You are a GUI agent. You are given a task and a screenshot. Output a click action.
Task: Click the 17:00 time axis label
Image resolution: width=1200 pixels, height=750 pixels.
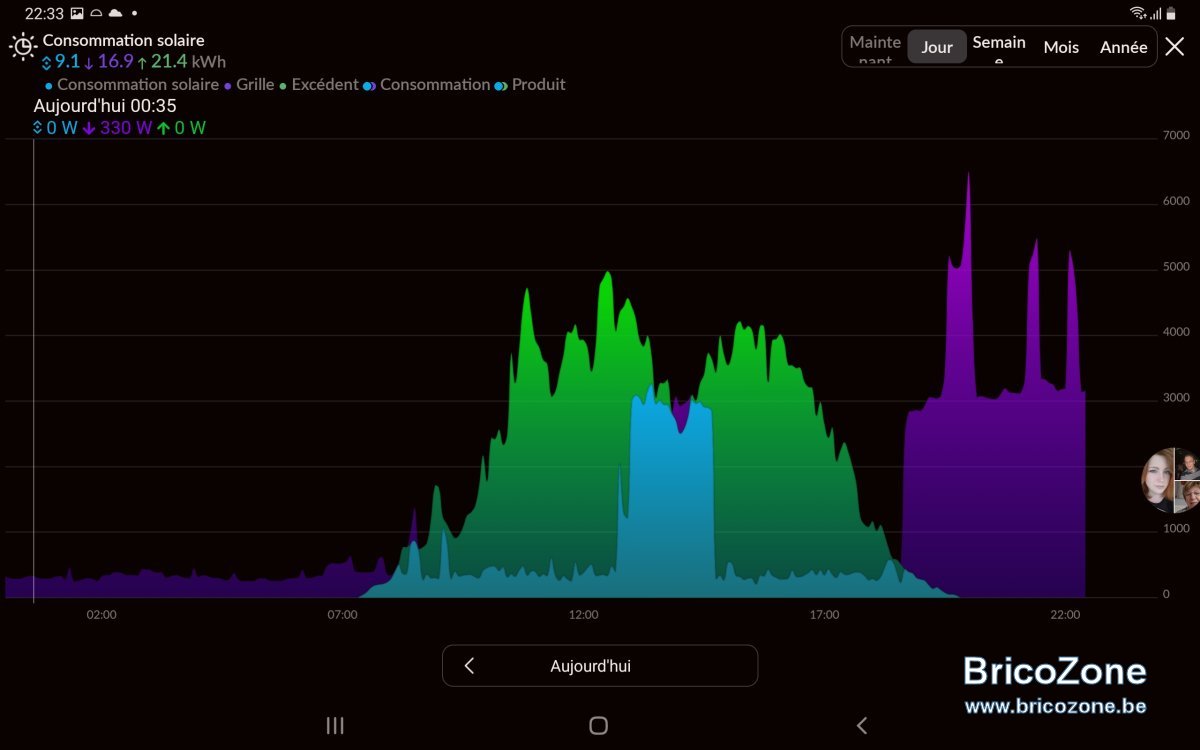pyautogui.click(x=824, y=615)
